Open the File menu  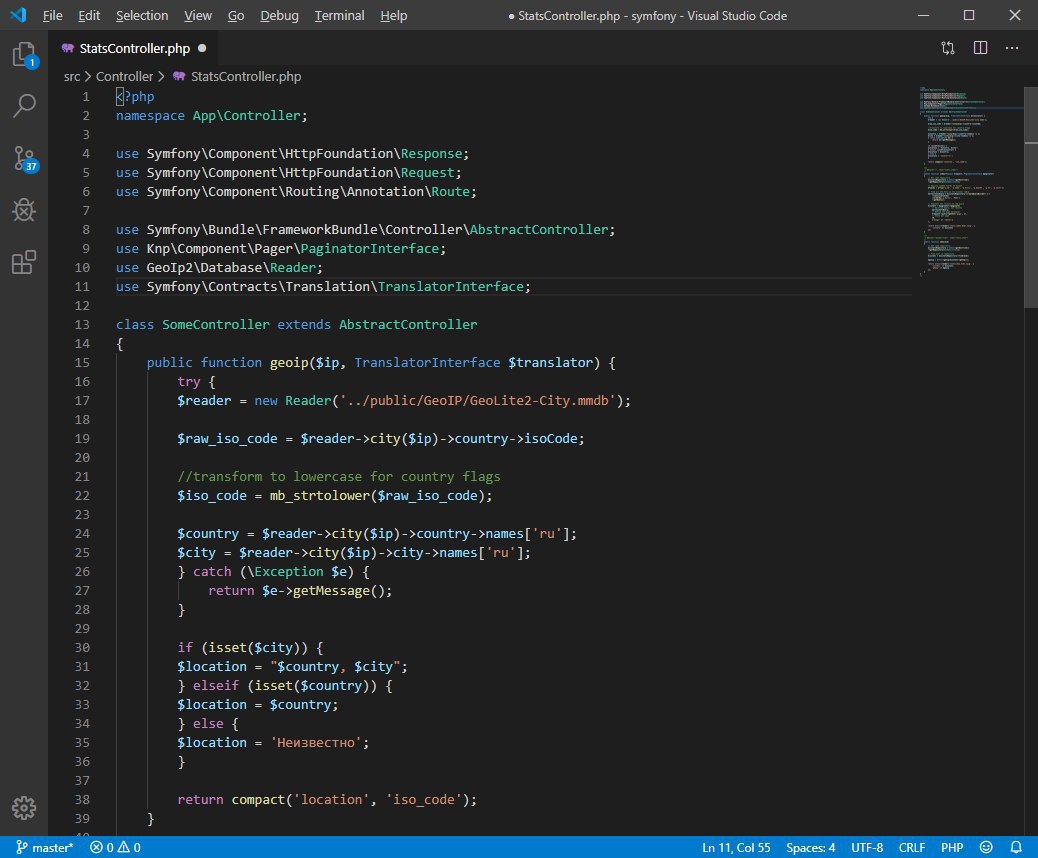pyautogui.click(x=52, y=15)
